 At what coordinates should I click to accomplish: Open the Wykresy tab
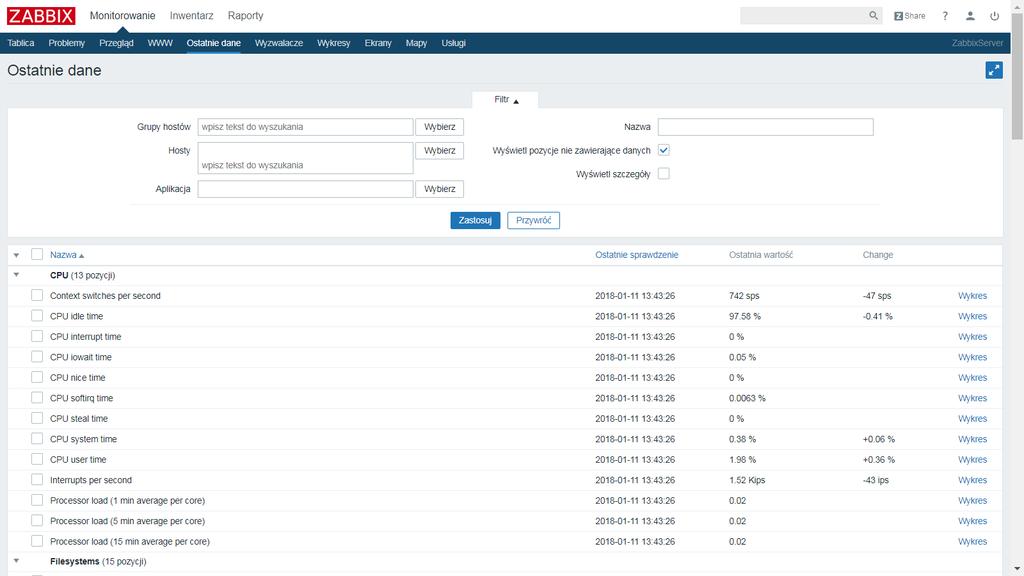coord(334,43)
